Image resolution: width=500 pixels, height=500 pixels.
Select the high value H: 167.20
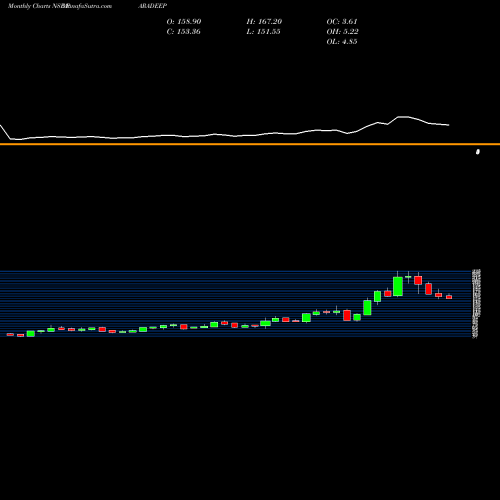(264, 22)
